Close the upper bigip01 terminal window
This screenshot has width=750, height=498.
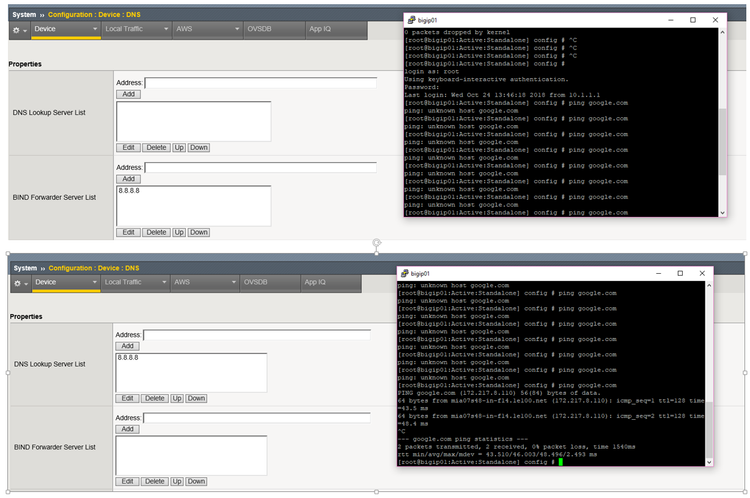[x=713, y=21]
